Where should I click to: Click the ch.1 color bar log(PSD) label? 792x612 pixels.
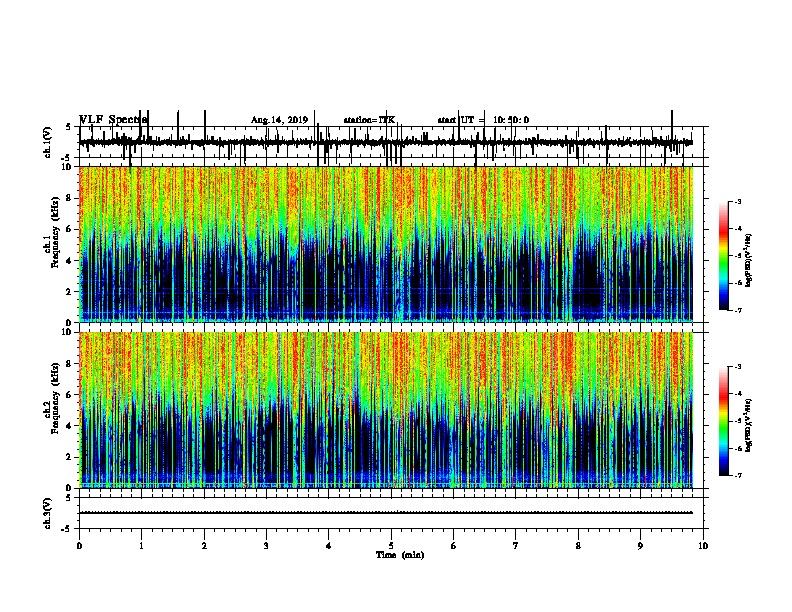pos(749,261)
